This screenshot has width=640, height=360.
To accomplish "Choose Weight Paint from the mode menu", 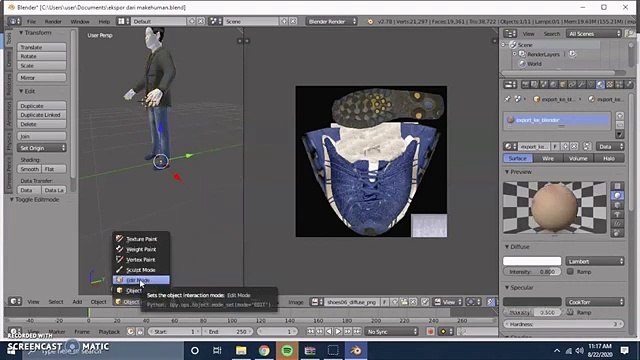I will pos(141,249).
